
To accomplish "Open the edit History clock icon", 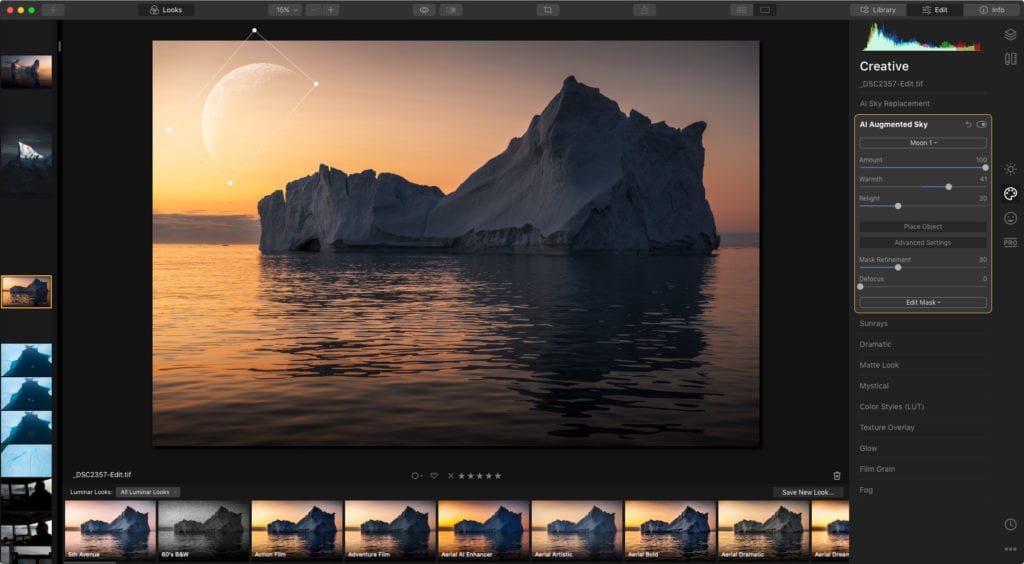I will point(1010,524).
